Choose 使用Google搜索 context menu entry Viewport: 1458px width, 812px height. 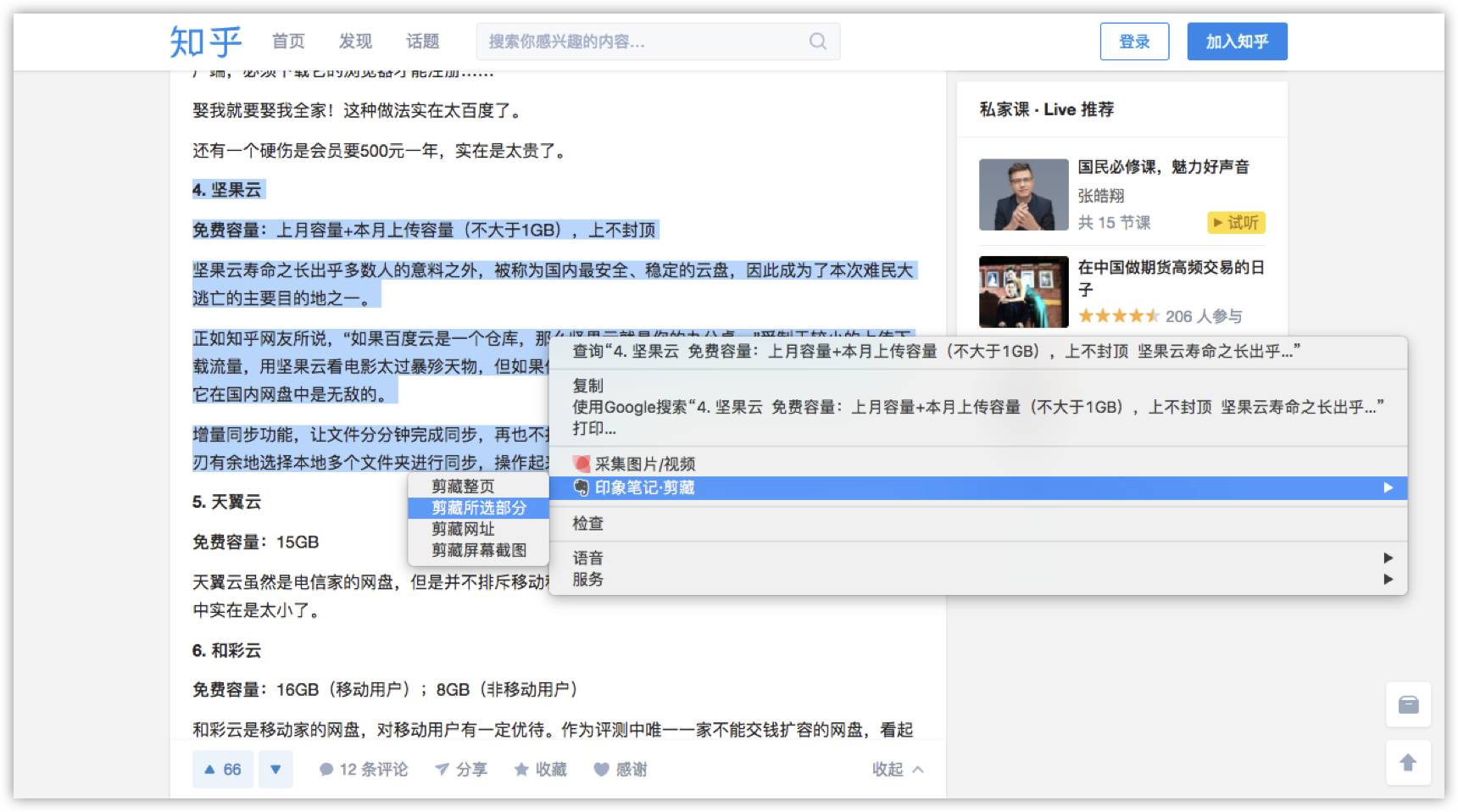click(978, 407)
